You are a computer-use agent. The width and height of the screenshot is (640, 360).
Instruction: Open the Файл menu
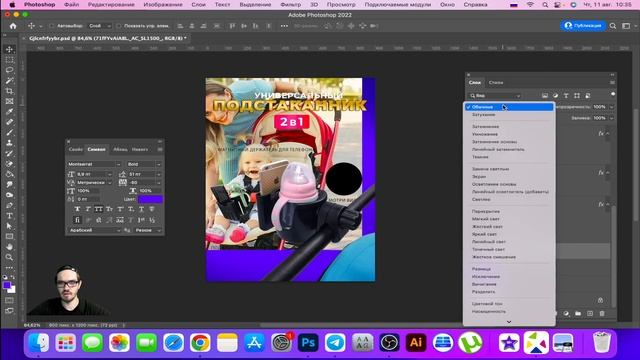[x=71, y=4]
